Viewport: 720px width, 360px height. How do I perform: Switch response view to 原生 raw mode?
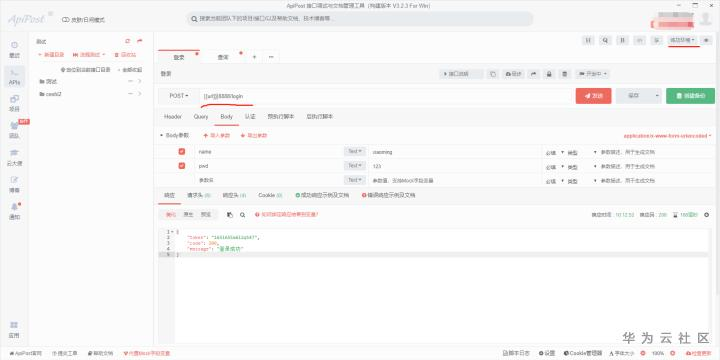click(188, 214)
